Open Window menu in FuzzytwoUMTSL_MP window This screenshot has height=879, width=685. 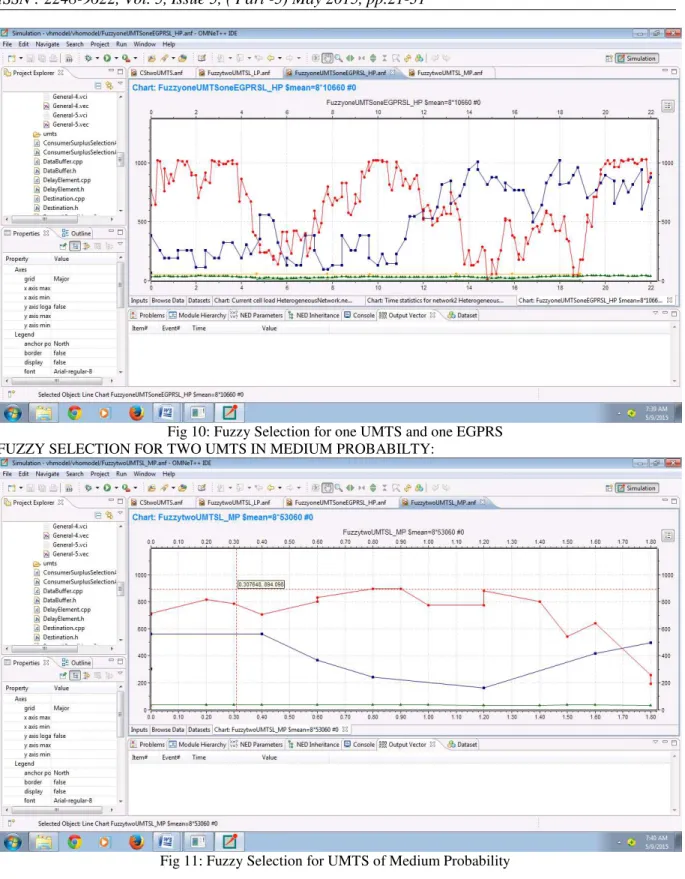click(x=144, y=474)
